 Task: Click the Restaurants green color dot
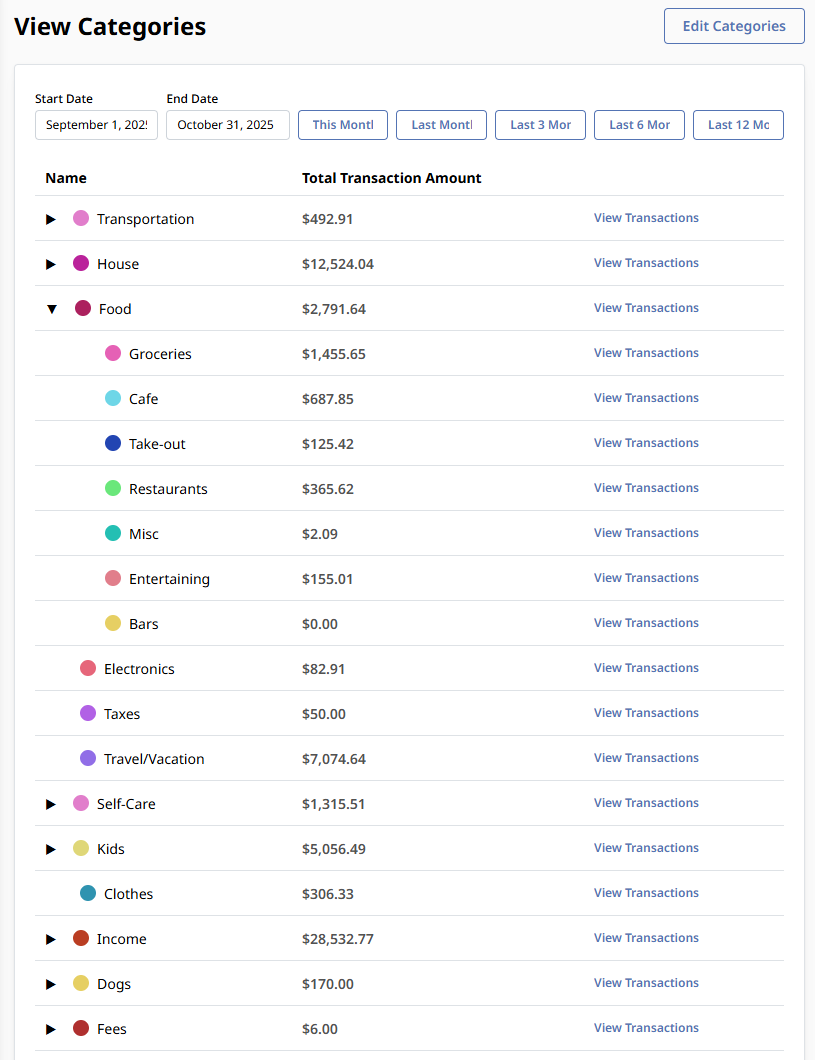113,488
